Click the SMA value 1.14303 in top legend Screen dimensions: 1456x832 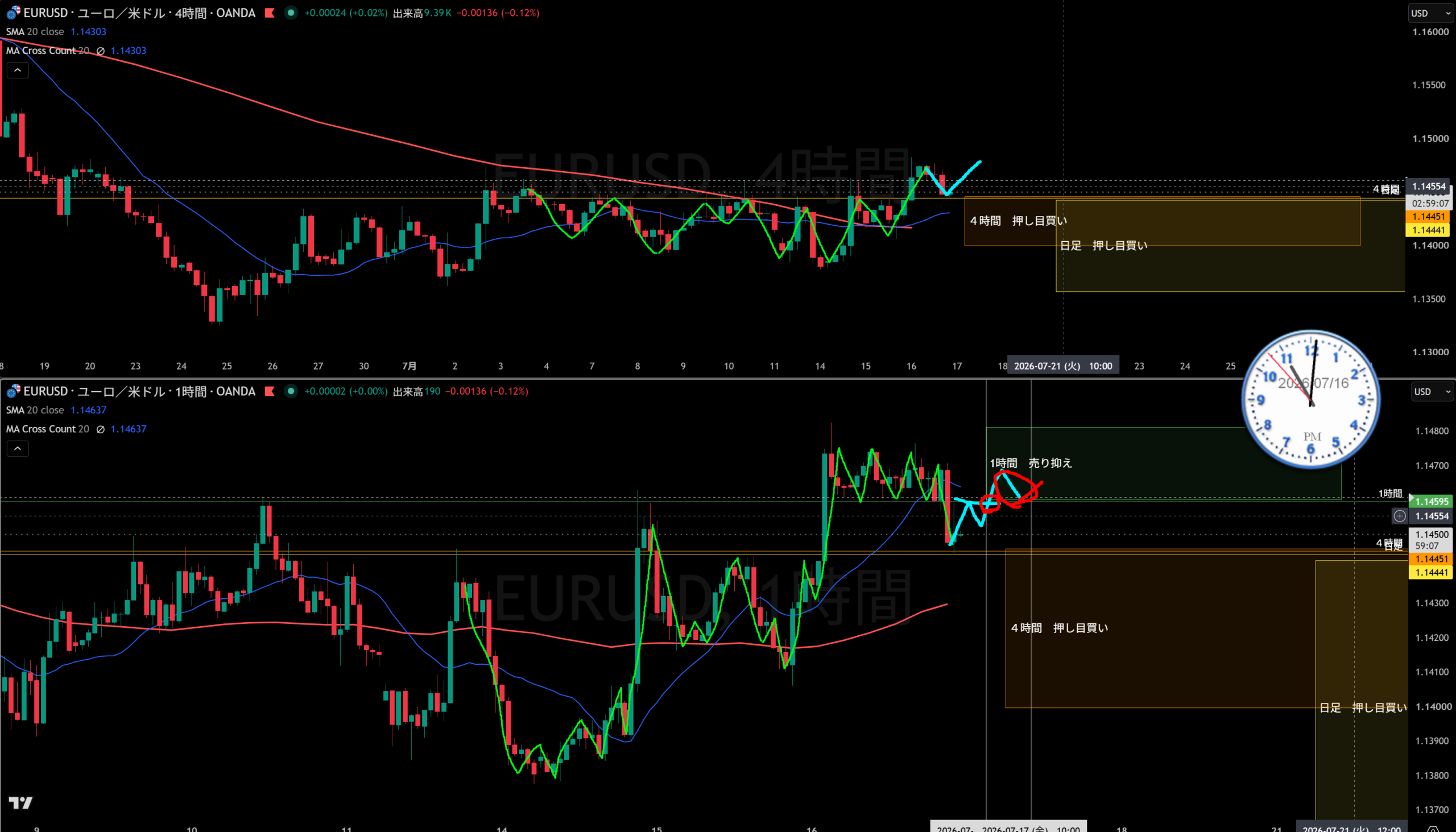click(x=88, y=31)
